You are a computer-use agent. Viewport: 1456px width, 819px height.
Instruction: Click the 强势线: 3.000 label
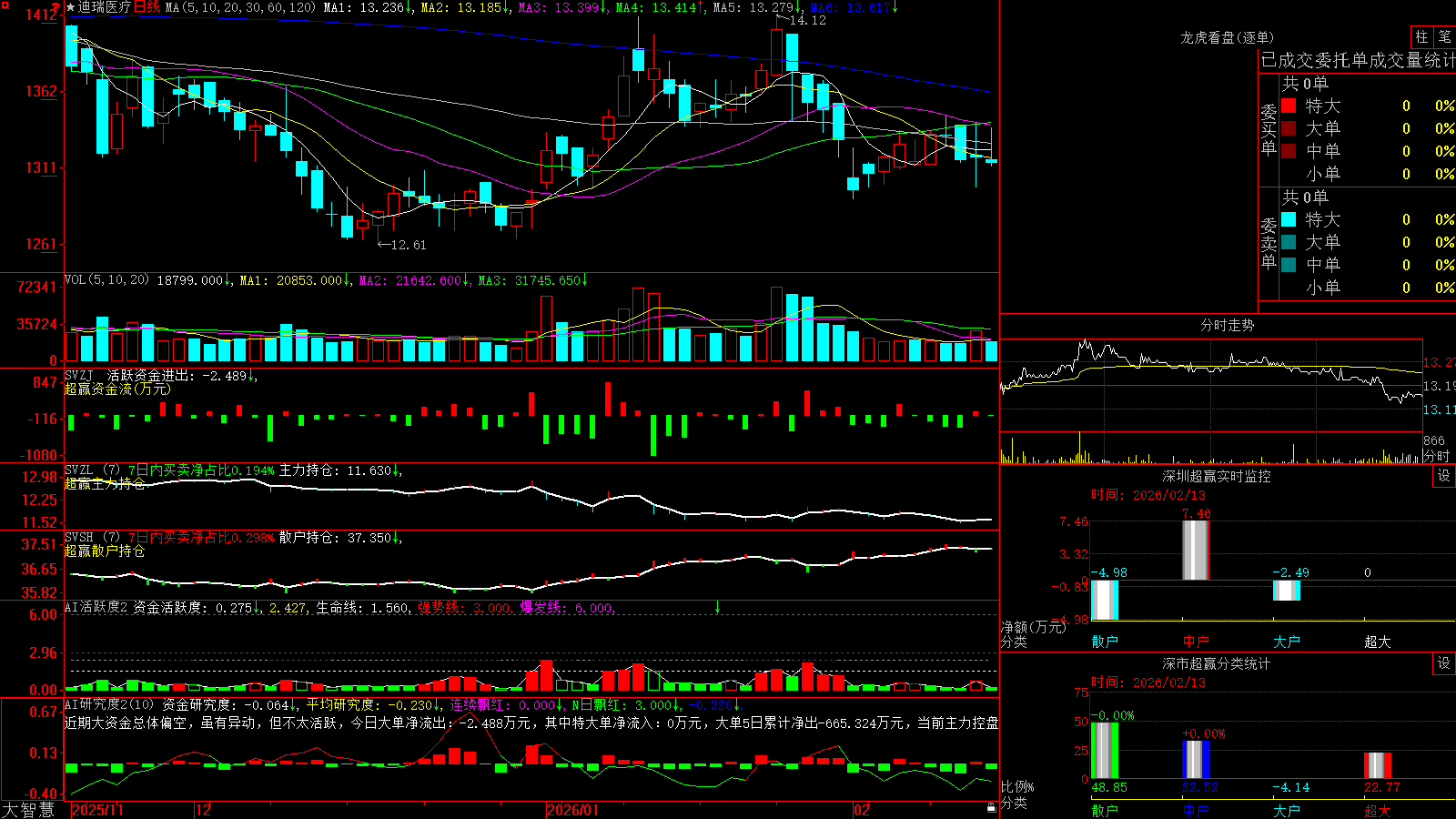(x=463, y=607)
